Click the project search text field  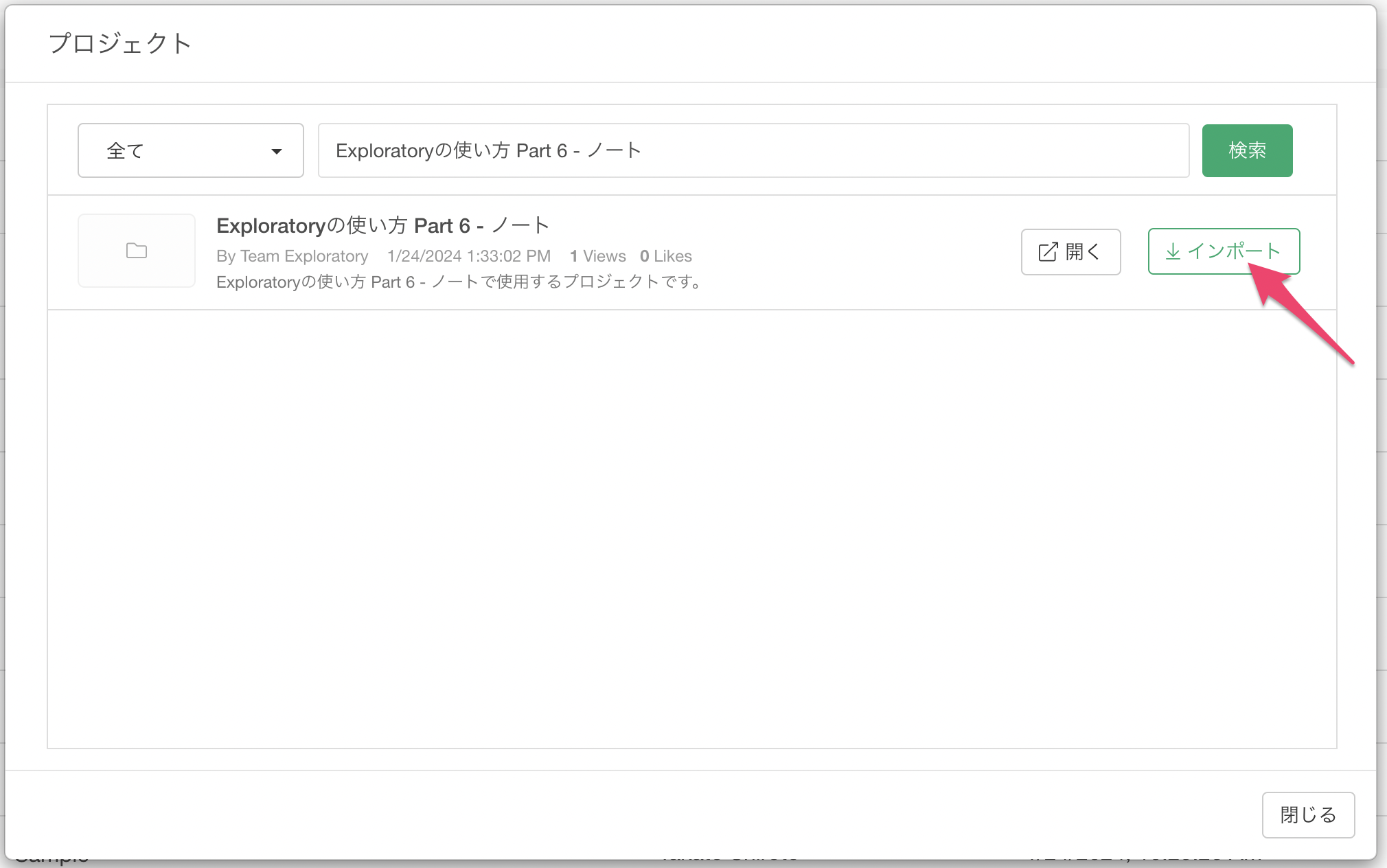(x=753, y=150)
